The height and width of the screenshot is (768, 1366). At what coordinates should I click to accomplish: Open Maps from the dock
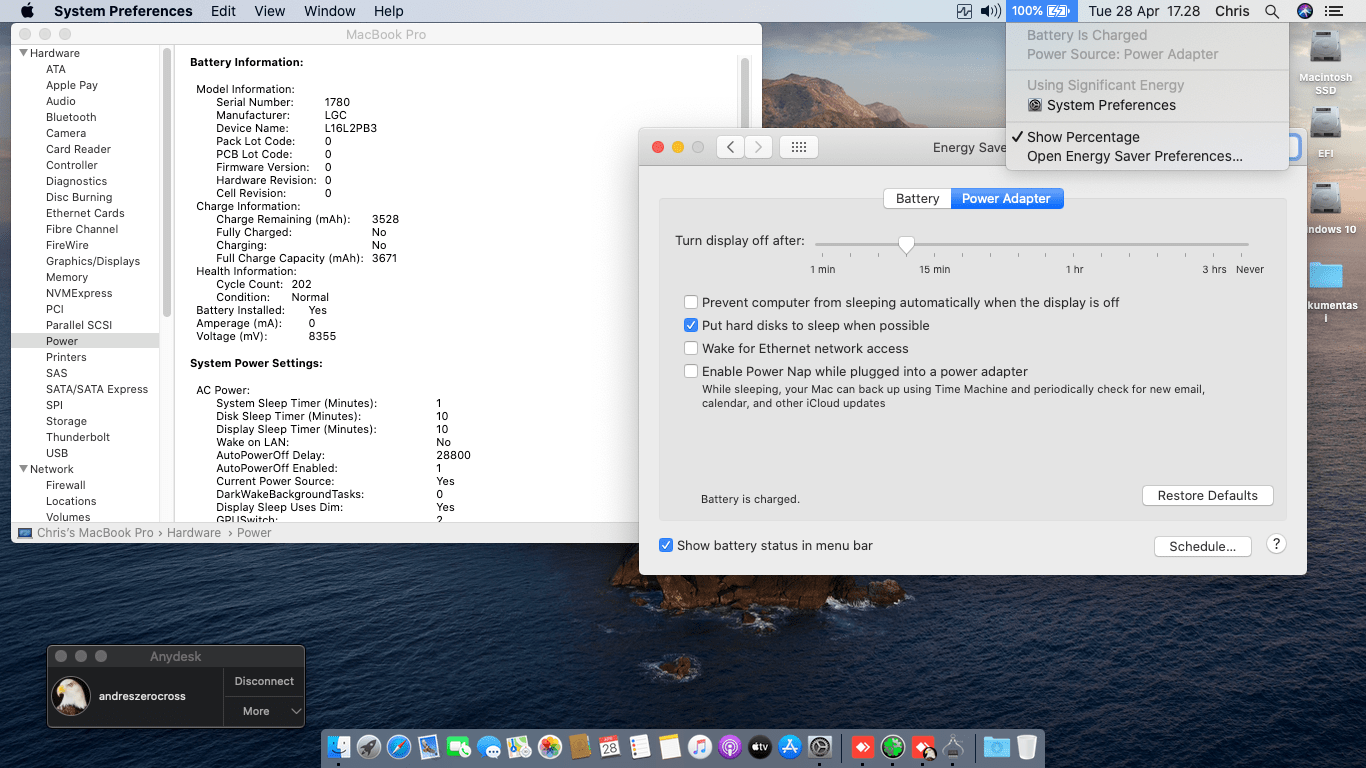(519, 746)
